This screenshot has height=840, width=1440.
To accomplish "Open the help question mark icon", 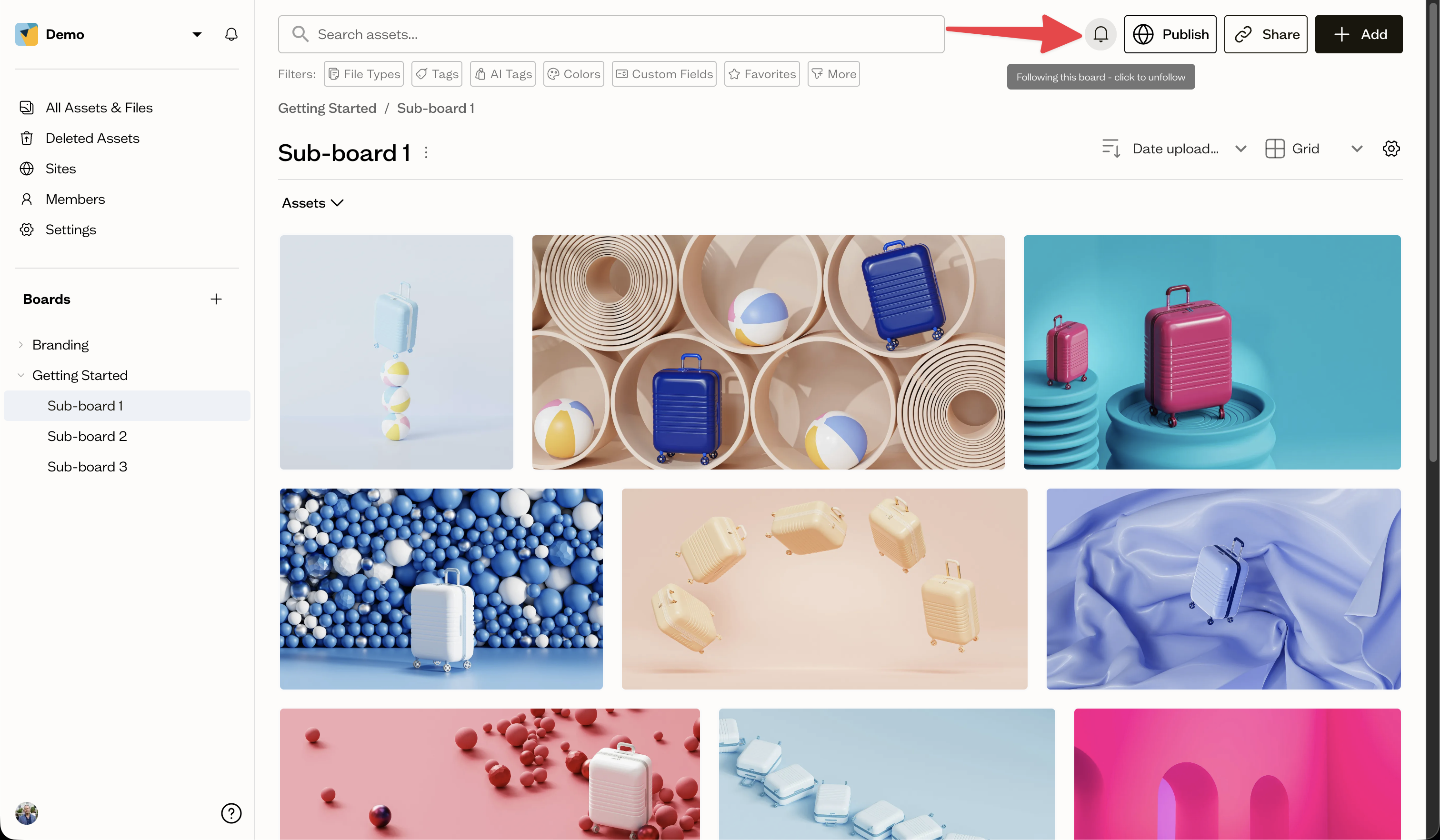I will 231,812.
